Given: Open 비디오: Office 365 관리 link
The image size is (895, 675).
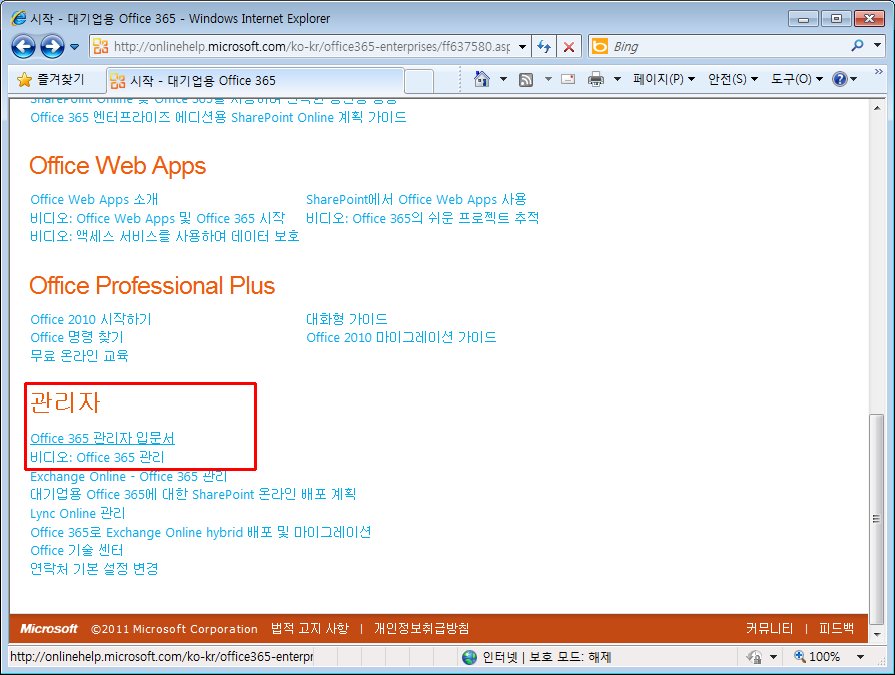Looking at the screenshot, I should tap(97, 457).
